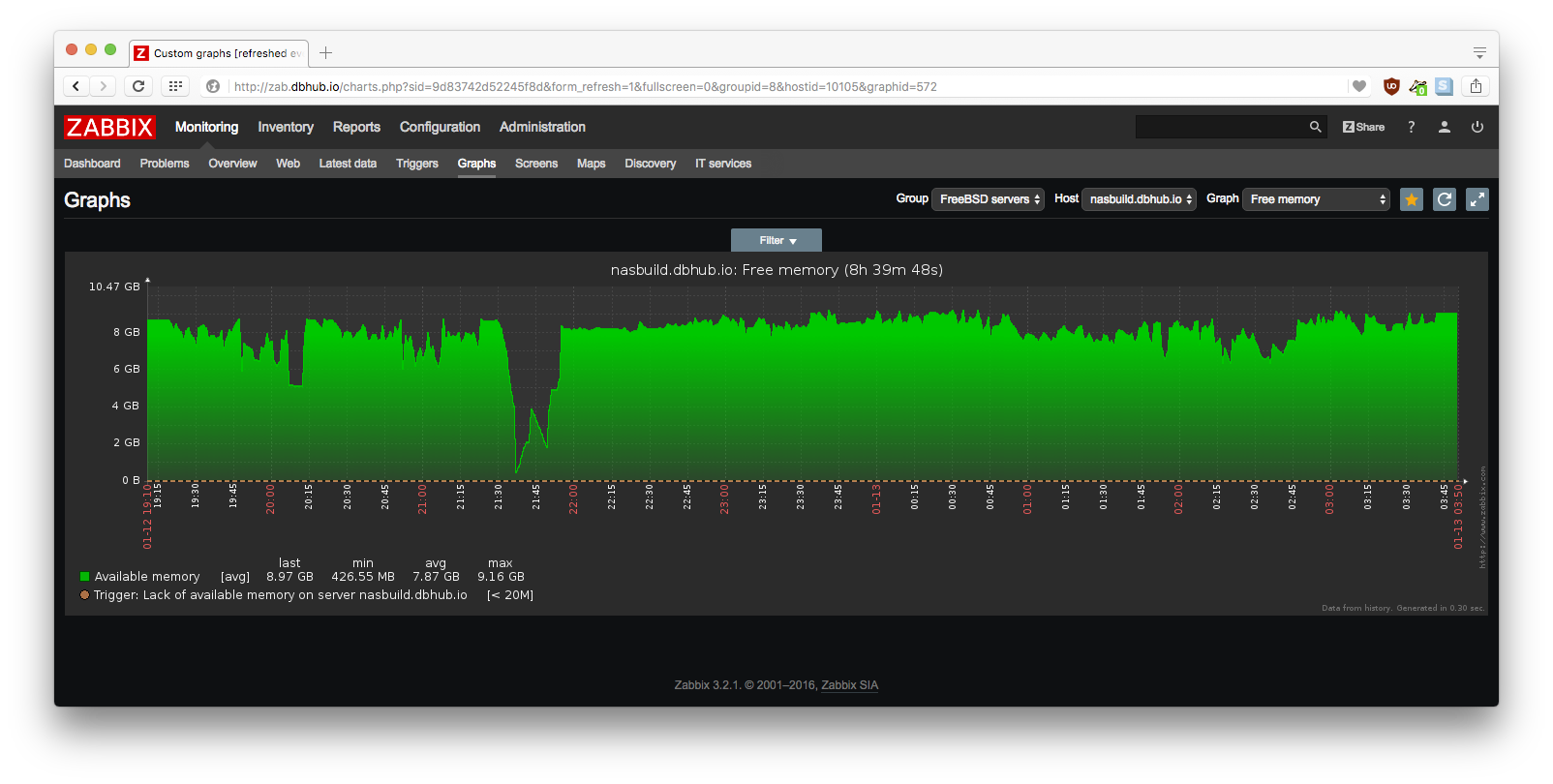Viewport: 1553px width, 784px height.
Task: Click the graph refresh icon button
Action: click(x=1445, y=199)
